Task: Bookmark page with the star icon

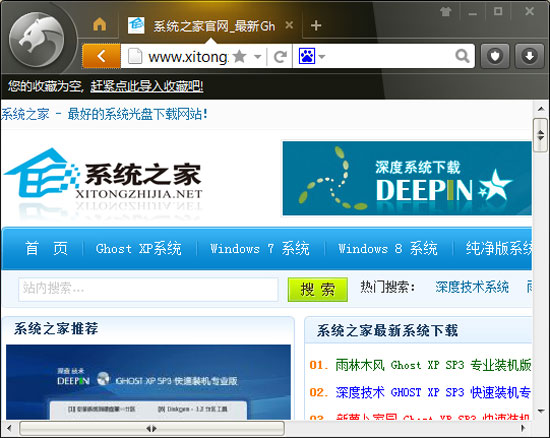Action: tap(240, 56)
